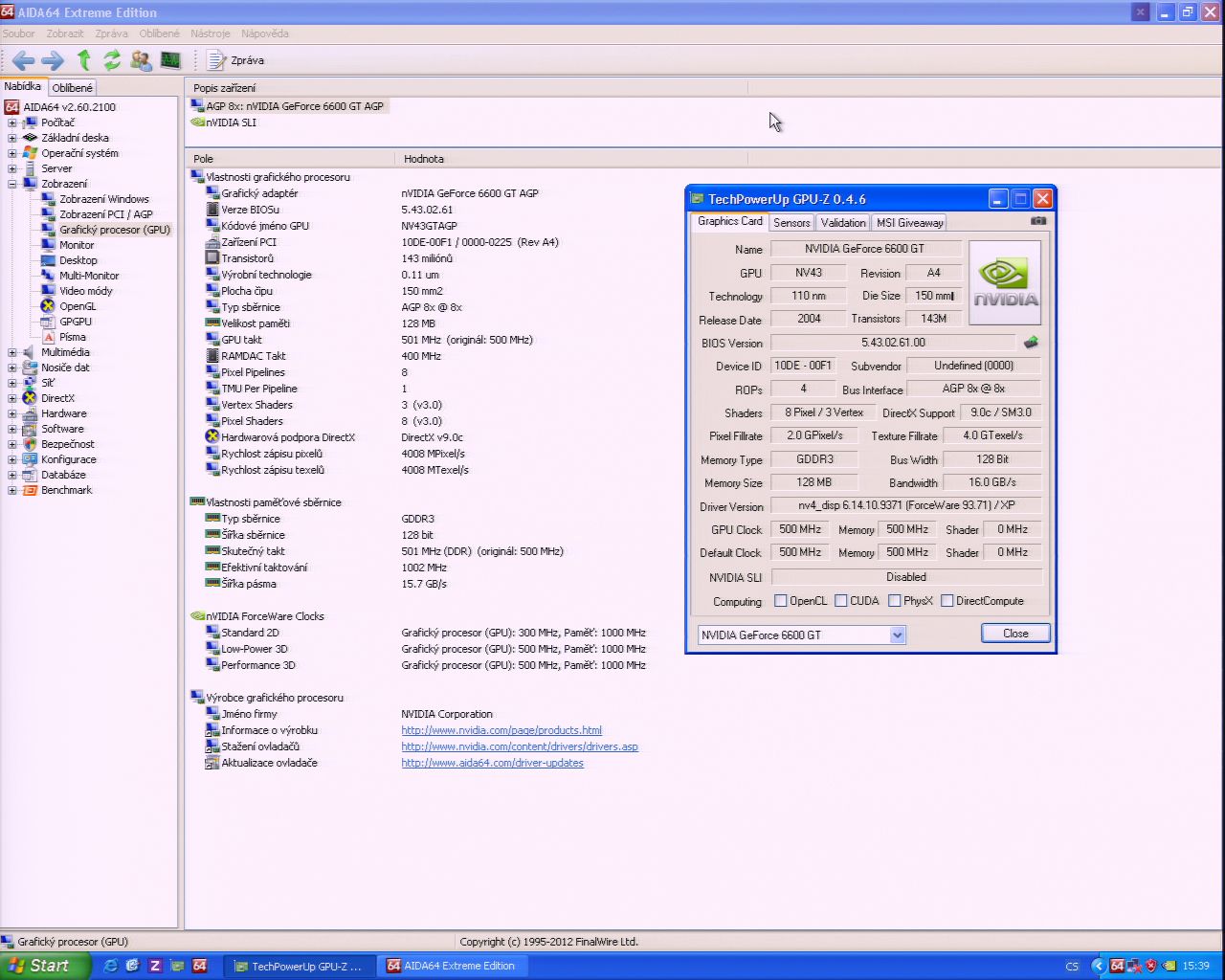Toggle the DirectCompute checkbox
The width and height of the screenshot is (1225, 980).
(947, 601)
